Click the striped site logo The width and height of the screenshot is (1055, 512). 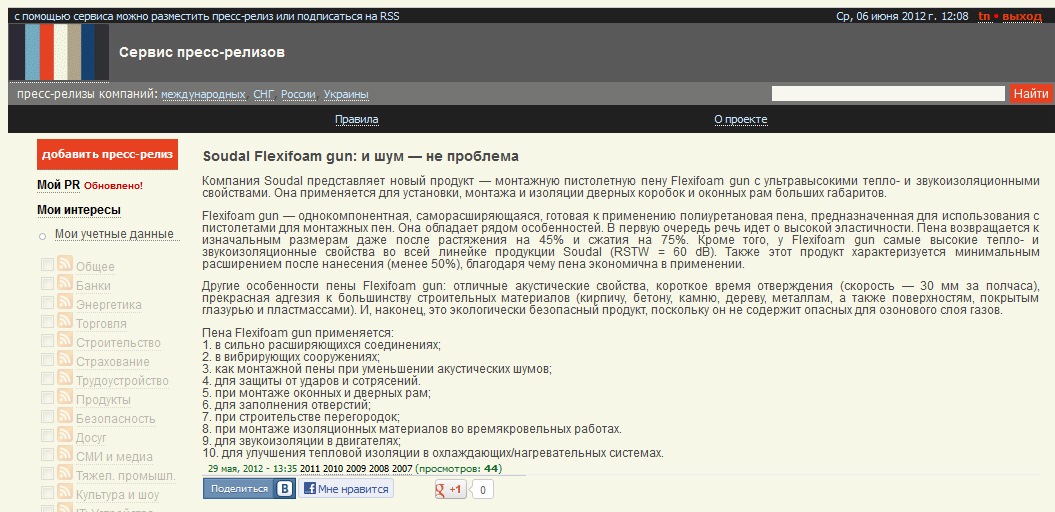click(x=59, y=52)
